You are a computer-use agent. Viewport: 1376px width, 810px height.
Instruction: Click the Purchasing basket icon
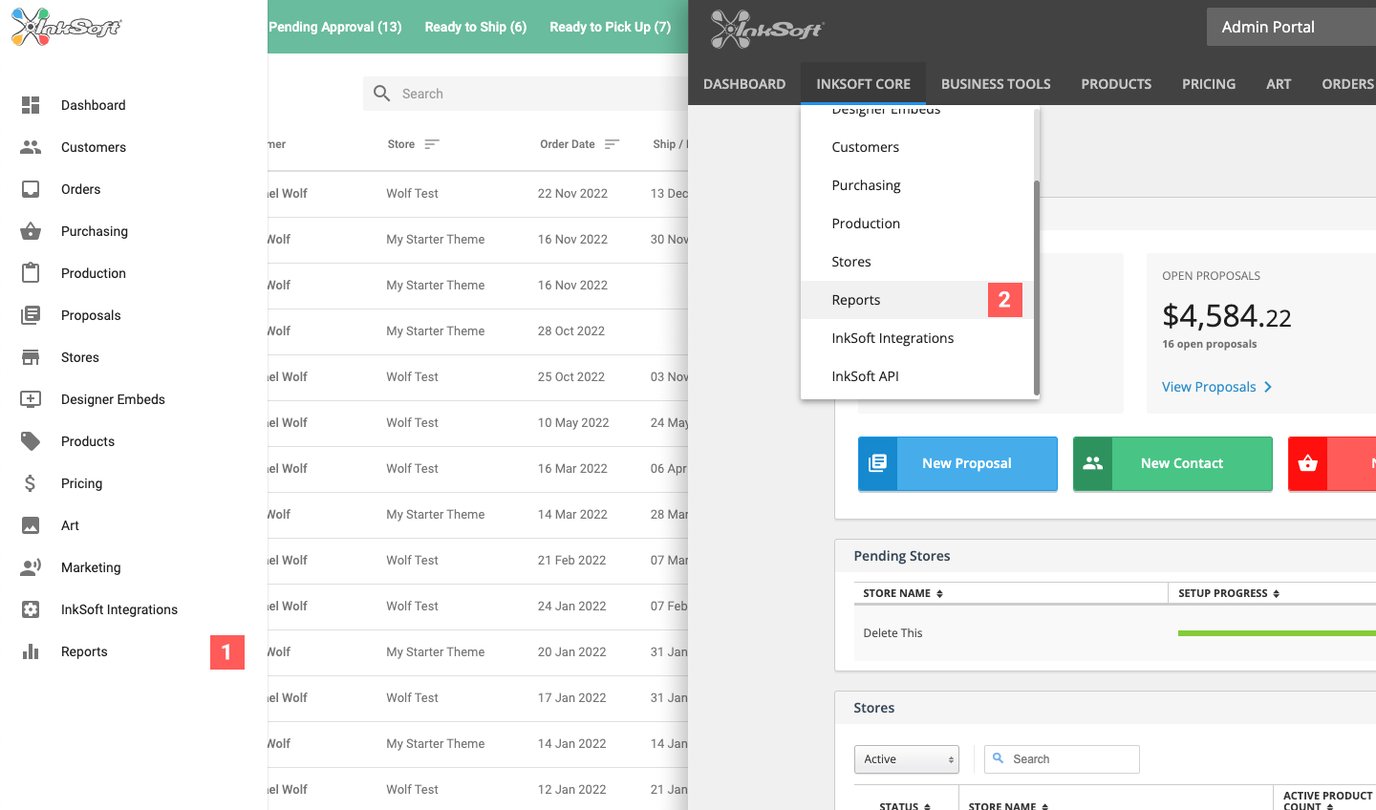point(31,231)
